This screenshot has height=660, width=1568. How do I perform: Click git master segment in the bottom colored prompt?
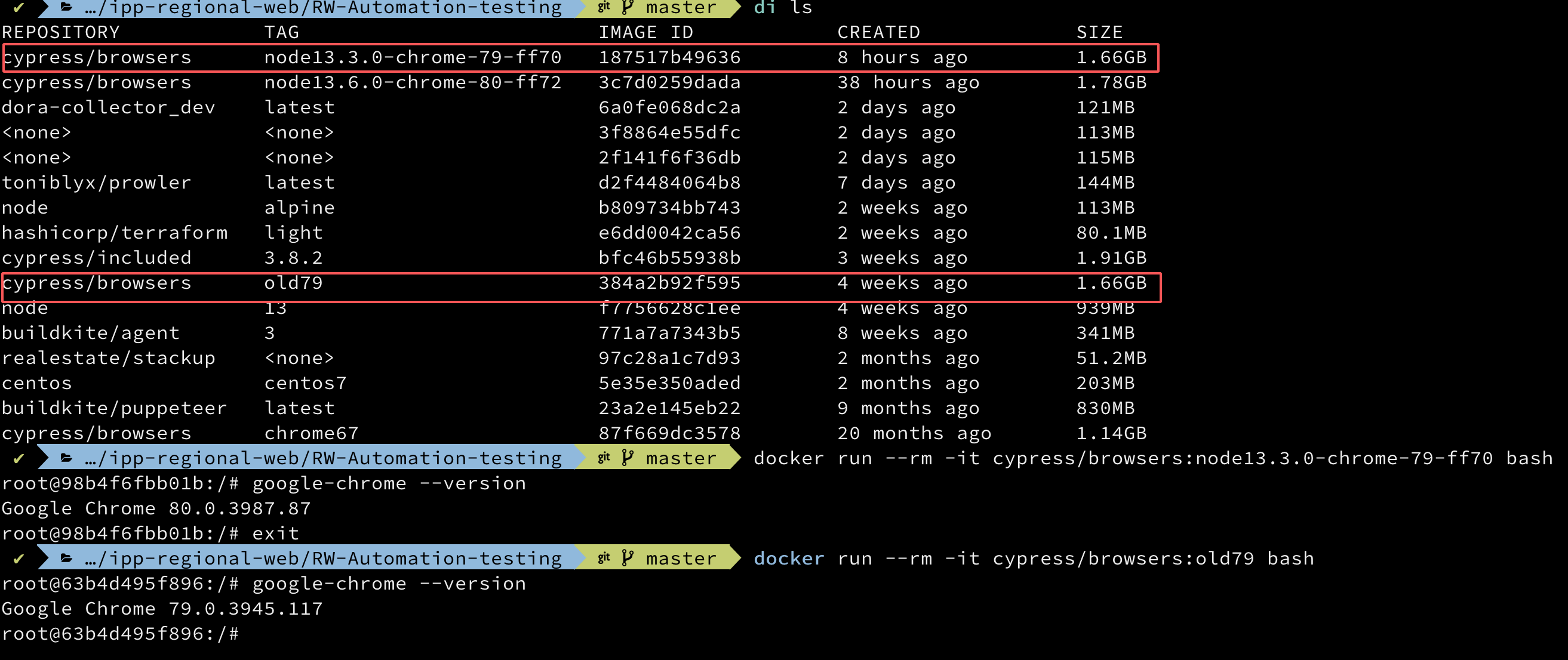(x=657, y=558)
